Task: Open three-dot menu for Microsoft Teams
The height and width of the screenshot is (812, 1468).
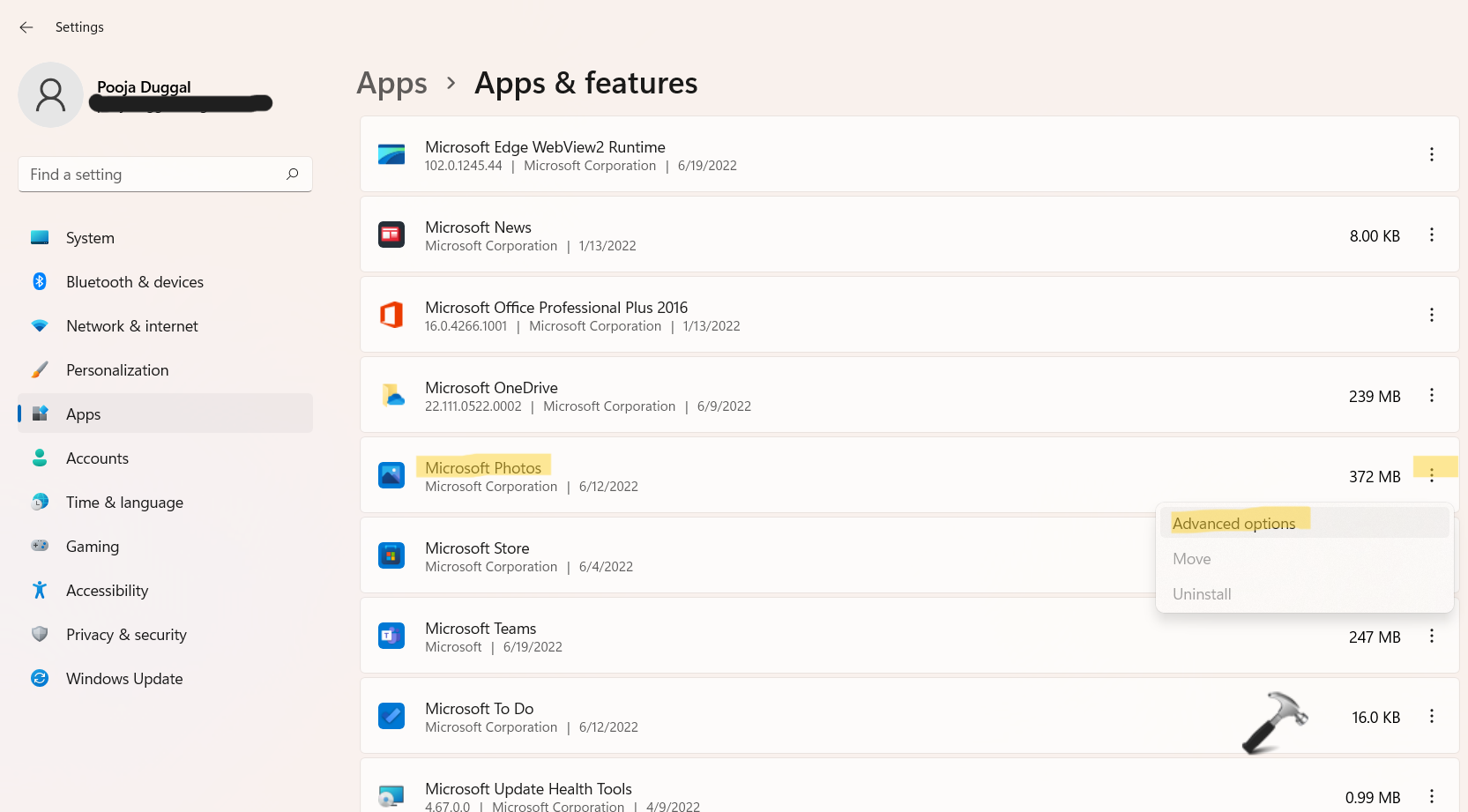Action: pos(1432,636)
